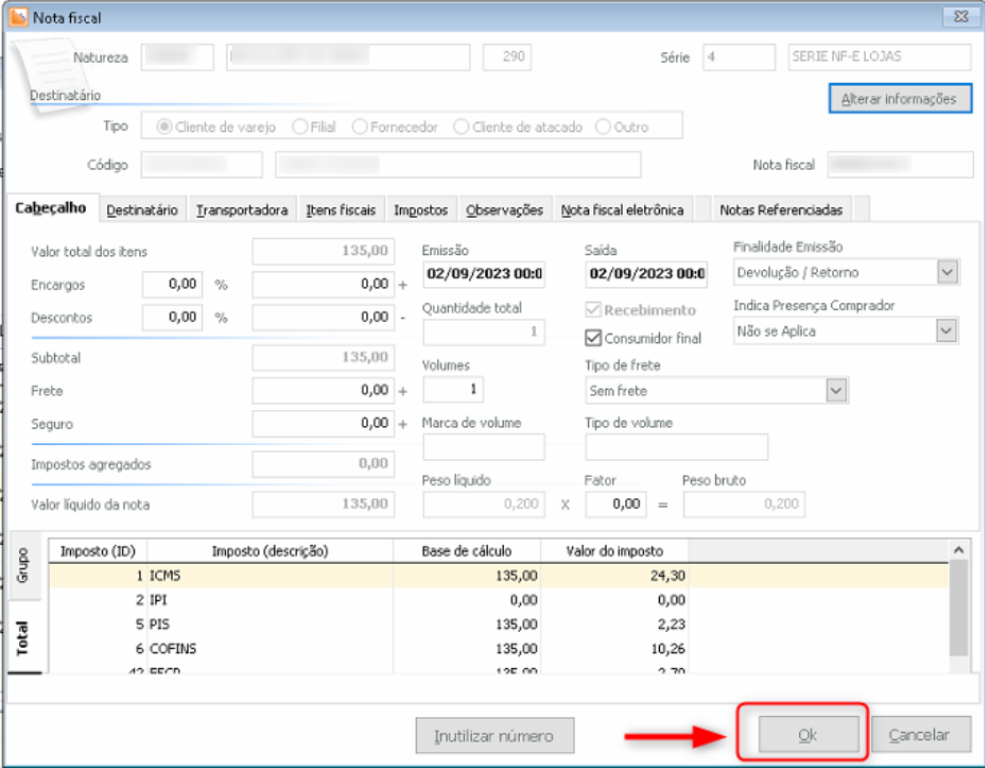
Task: Select Cliente de atacado option
Action: pyautogui.click(x=462, y=125)
